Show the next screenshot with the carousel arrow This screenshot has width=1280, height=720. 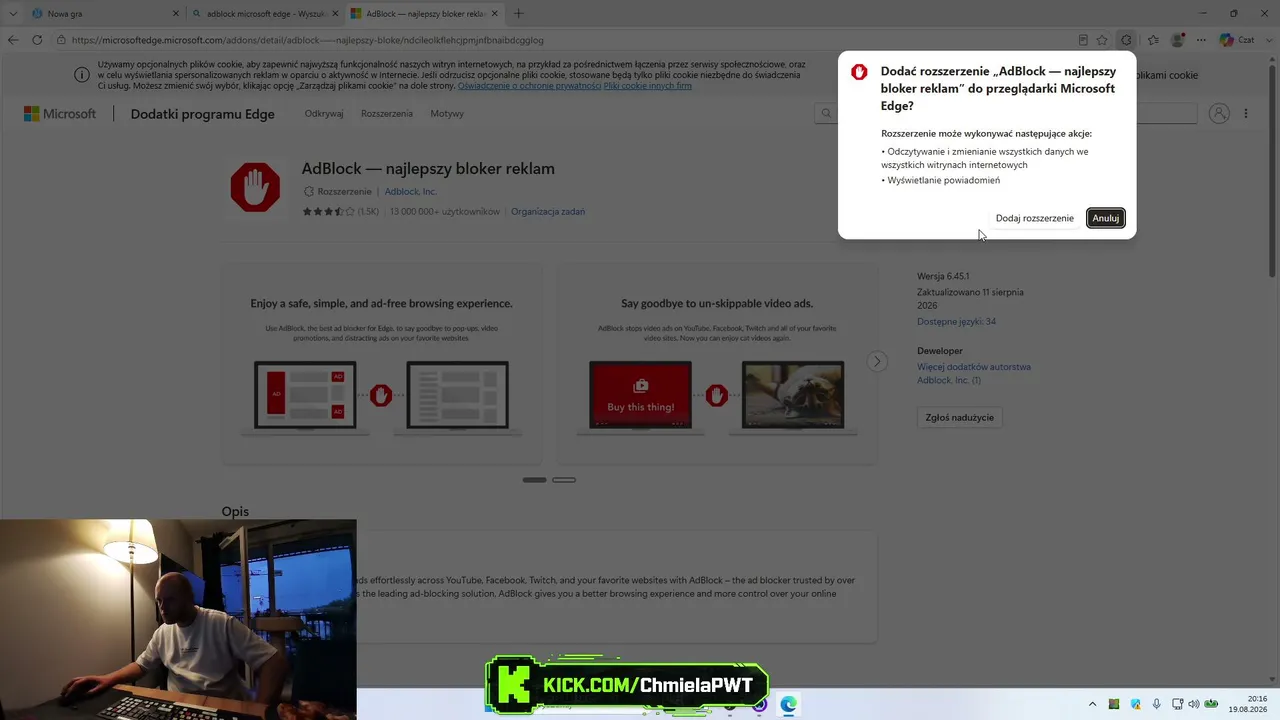877,362
